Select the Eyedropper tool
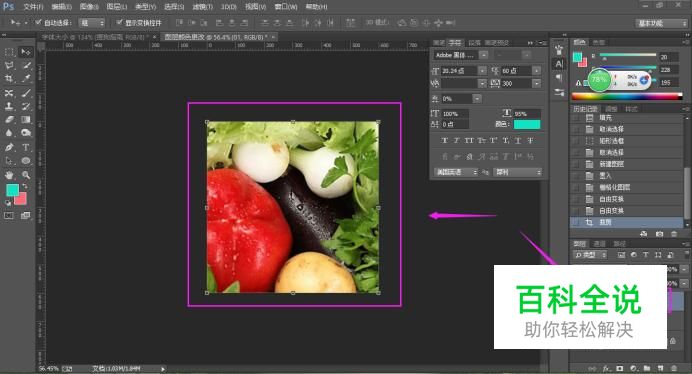 26,79
